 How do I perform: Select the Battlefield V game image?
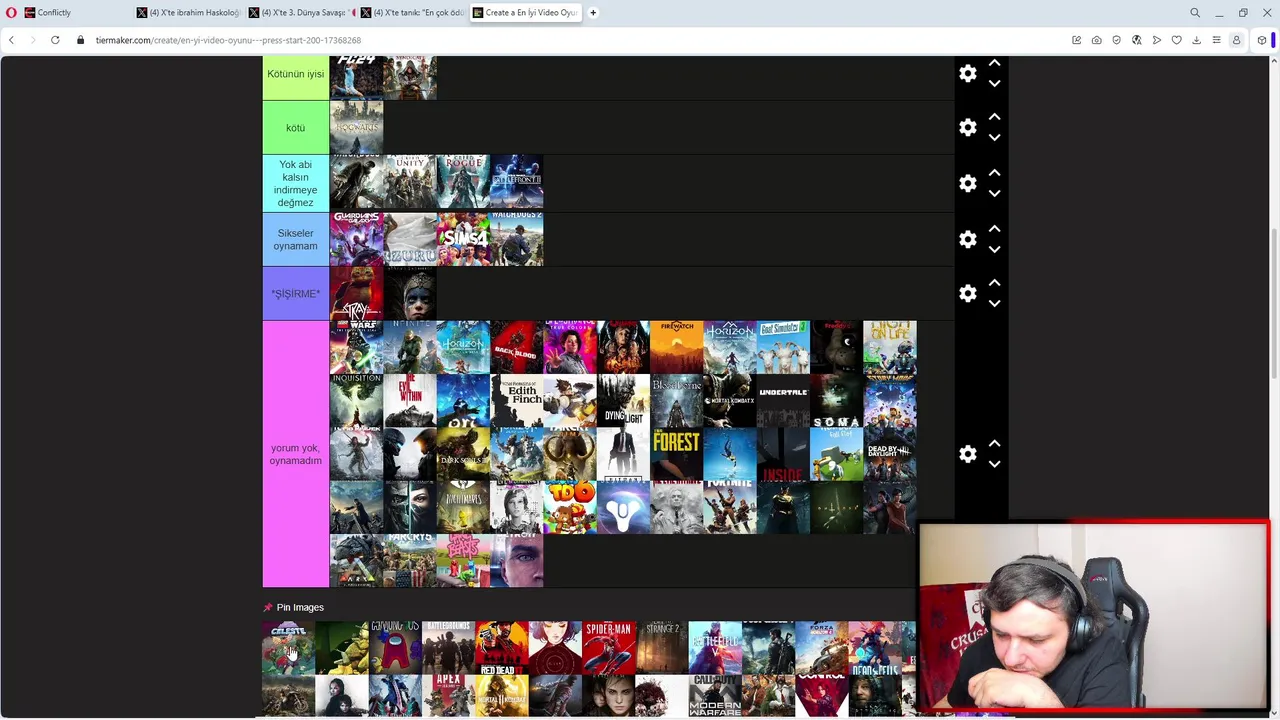pos(714,648)
